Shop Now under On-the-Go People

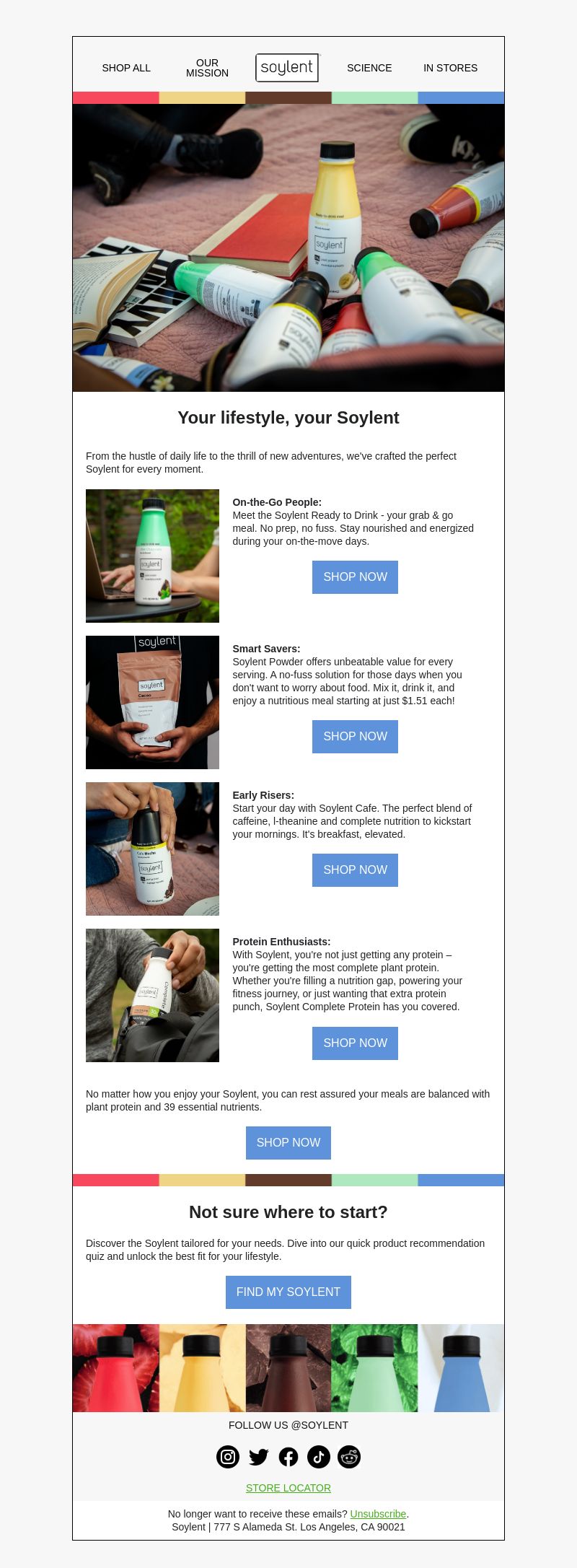[355, 577]
